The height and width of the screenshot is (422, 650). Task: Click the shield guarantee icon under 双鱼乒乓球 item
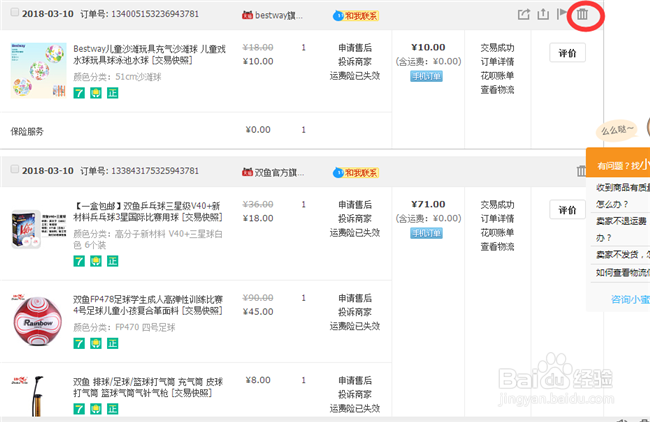(96, 261)
